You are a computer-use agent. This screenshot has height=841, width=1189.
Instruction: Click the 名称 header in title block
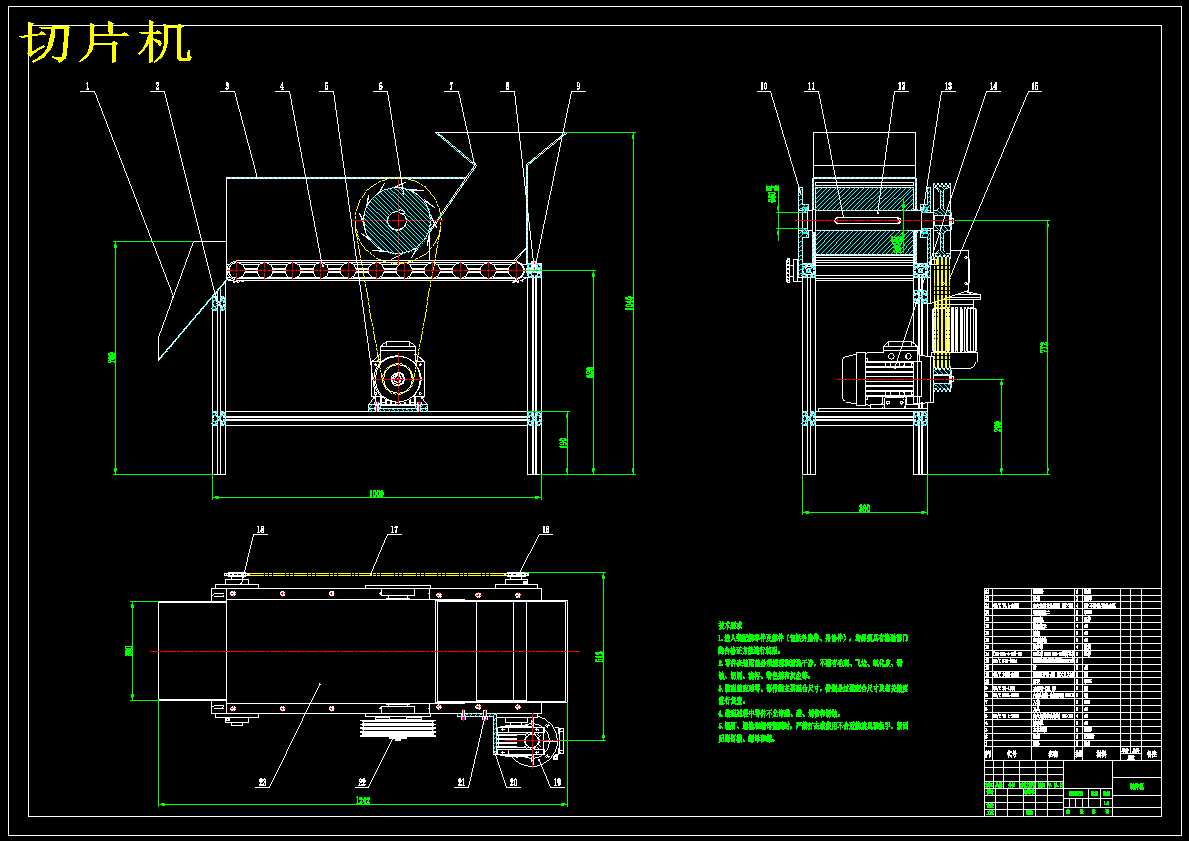[x=1053, y=755]
